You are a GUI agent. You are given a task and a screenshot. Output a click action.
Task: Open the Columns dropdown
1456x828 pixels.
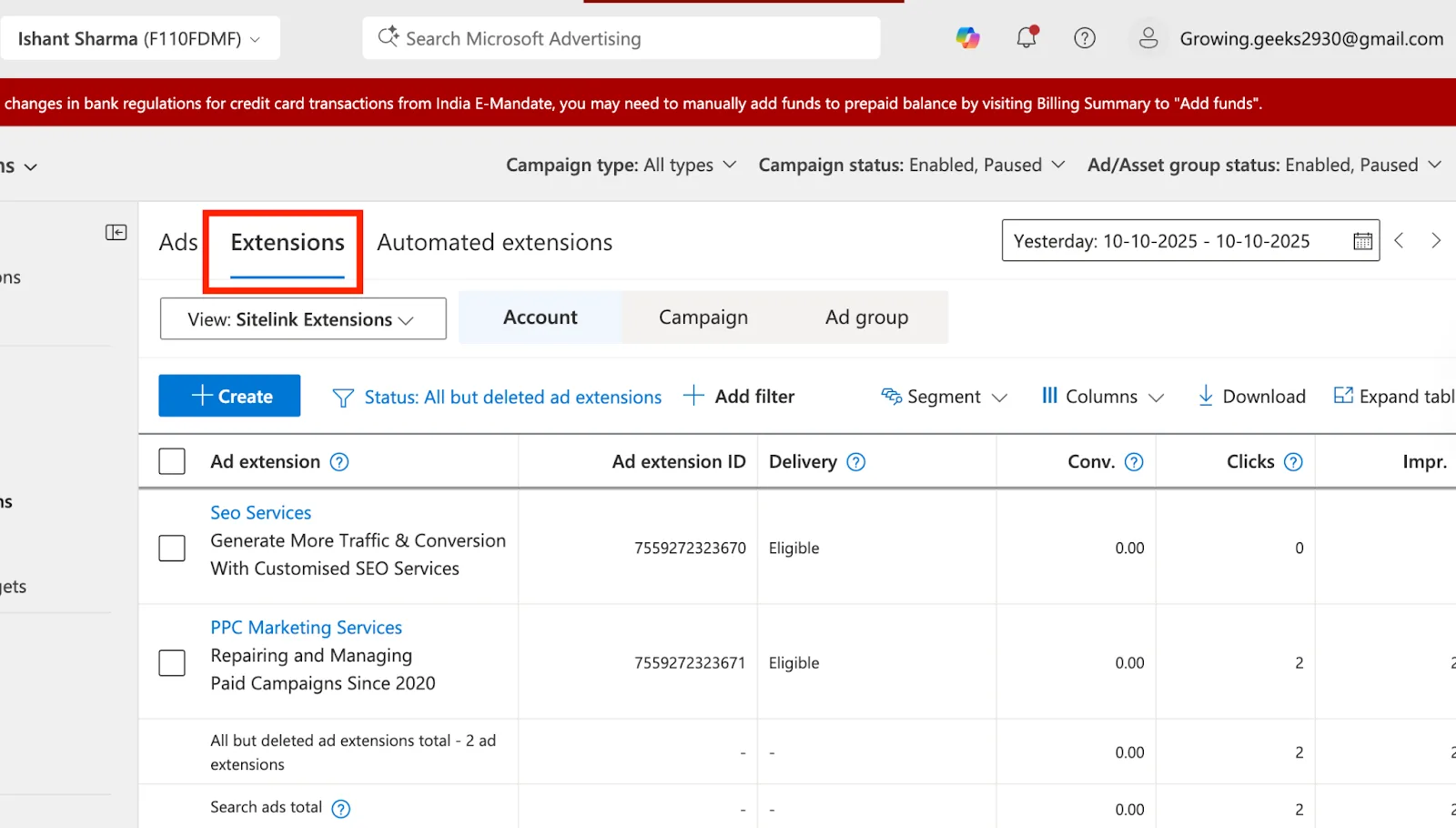[x=1102, y=397]
